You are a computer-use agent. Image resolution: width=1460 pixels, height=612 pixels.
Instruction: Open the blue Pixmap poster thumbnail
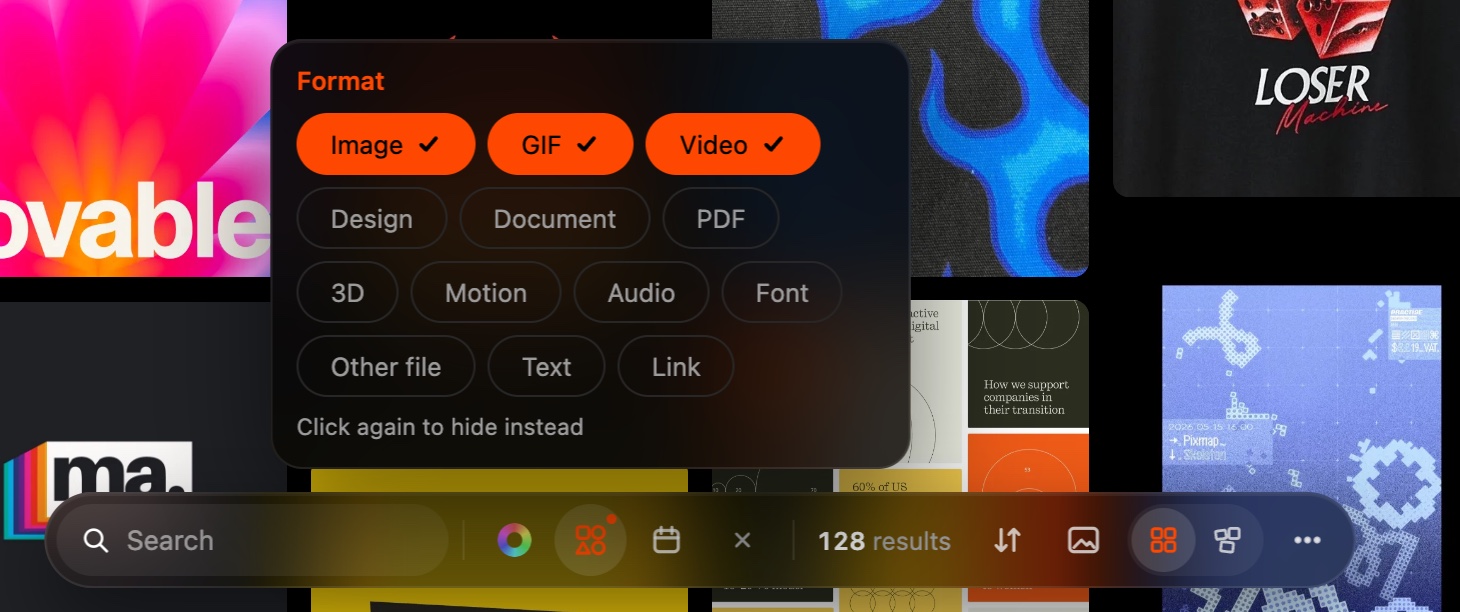point(1301,390)
